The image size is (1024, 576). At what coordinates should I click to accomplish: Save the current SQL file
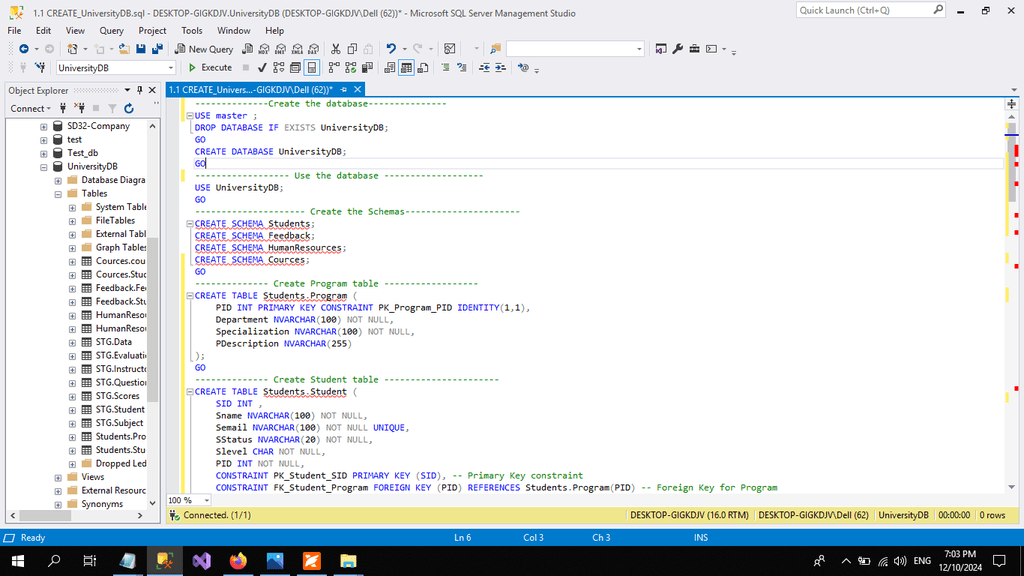click(140, 49)
